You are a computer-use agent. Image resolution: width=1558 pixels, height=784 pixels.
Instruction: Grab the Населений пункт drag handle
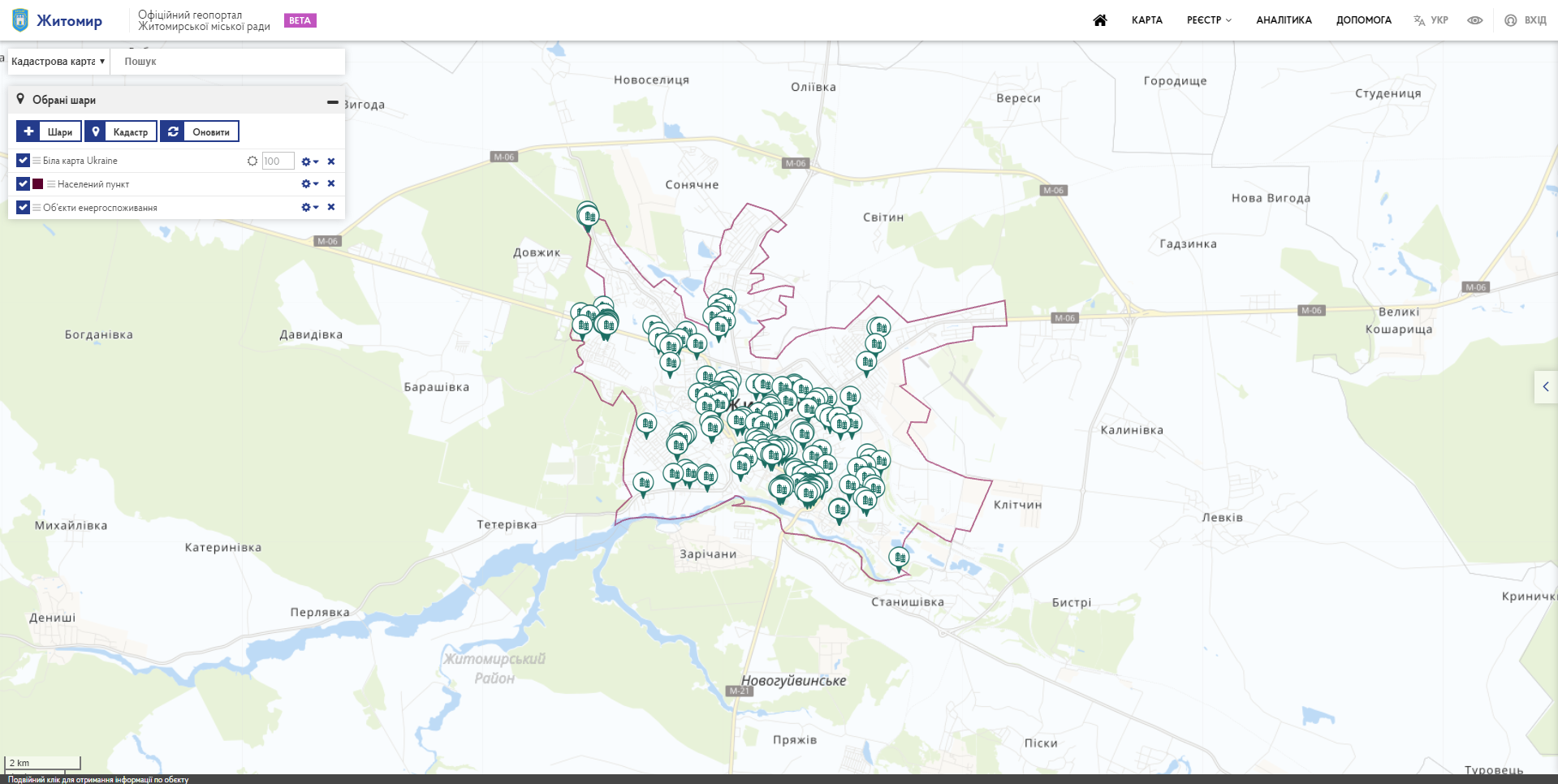pyautogui.click(x=51, y=184)
